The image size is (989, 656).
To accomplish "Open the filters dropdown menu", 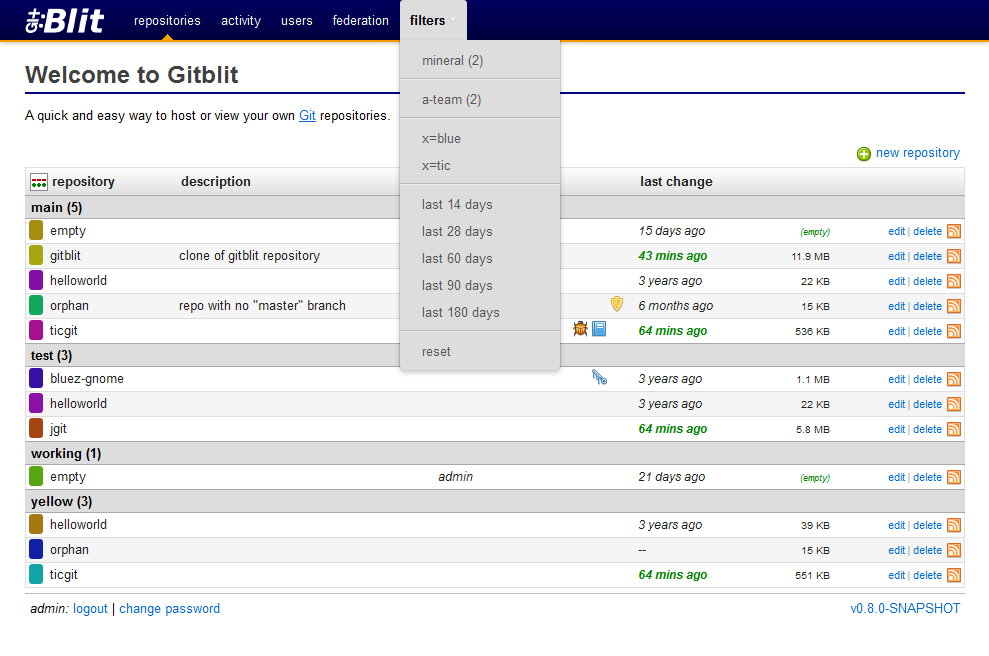I will pyautogui.click(x=433, y=21).
